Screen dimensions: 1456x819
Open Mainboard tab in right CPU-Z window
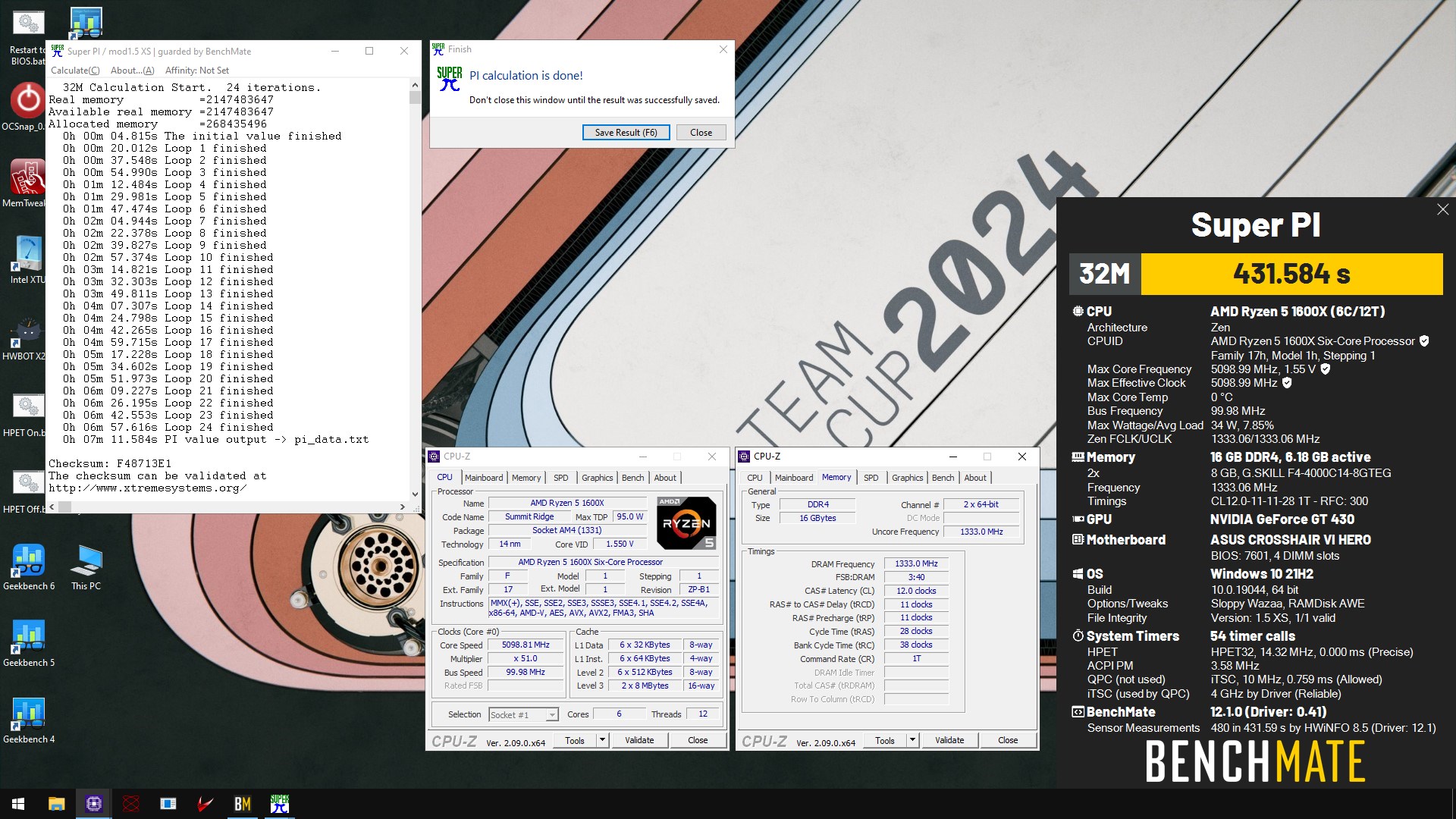click(x=794, y=478)
